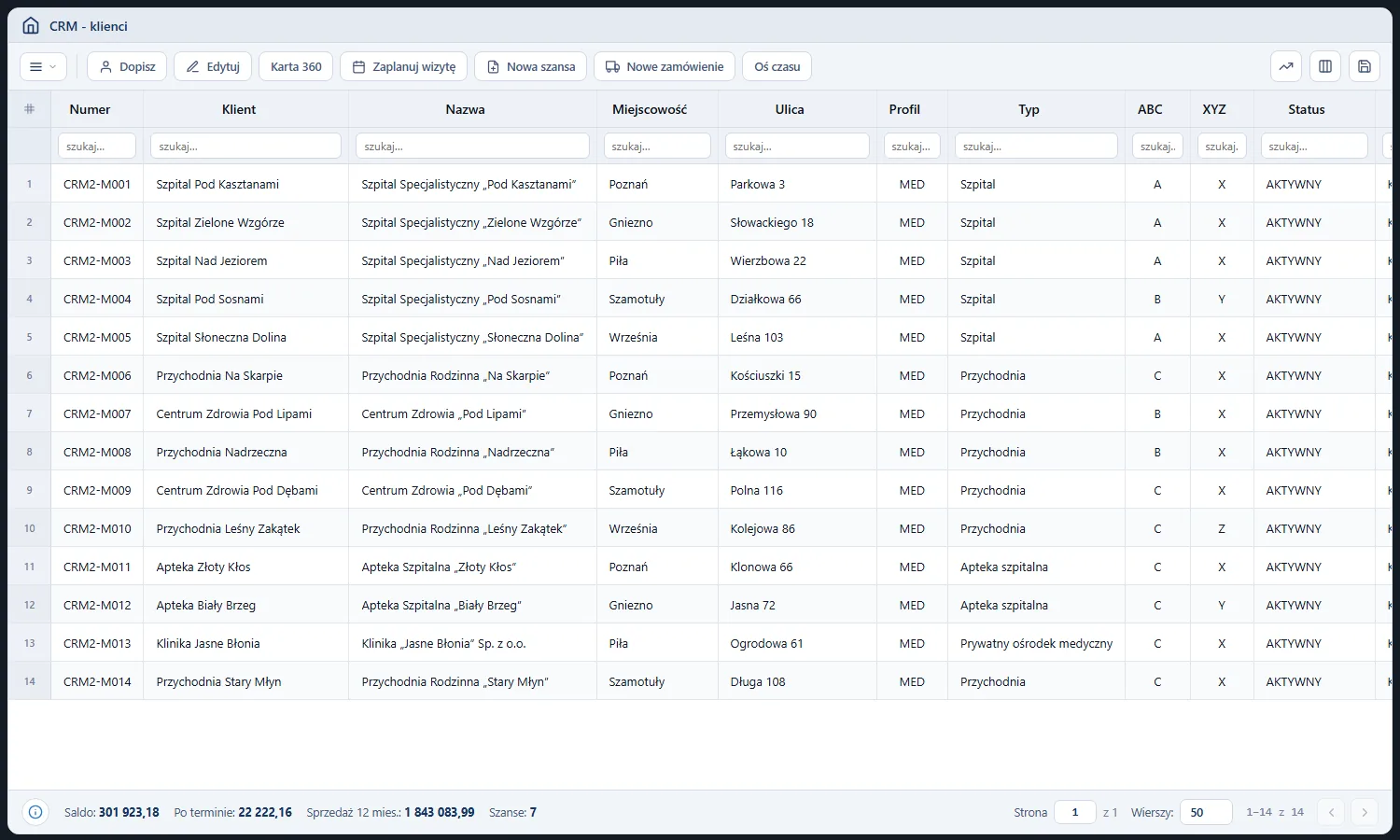This screenshot has width=1400, height=840.
Task: Click cell Prywatny ośrodek medyczny
Action: point(1036,643)
